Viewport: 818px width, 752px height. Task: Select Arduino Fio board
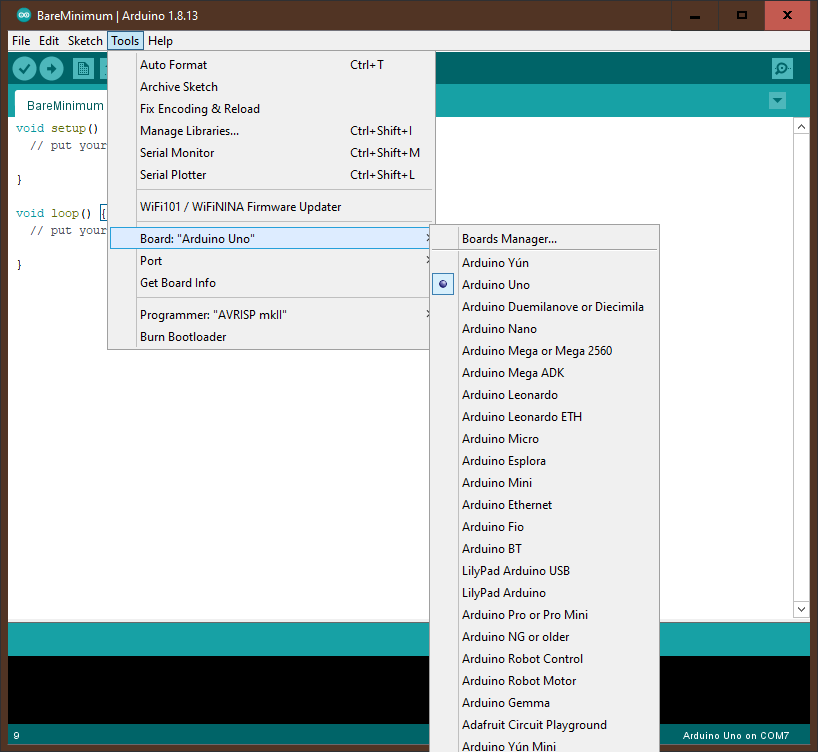click(545, 527)
